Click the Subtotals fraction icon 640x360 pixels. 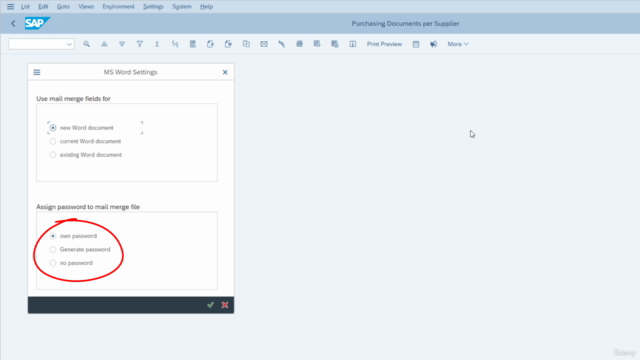(175, 44)
